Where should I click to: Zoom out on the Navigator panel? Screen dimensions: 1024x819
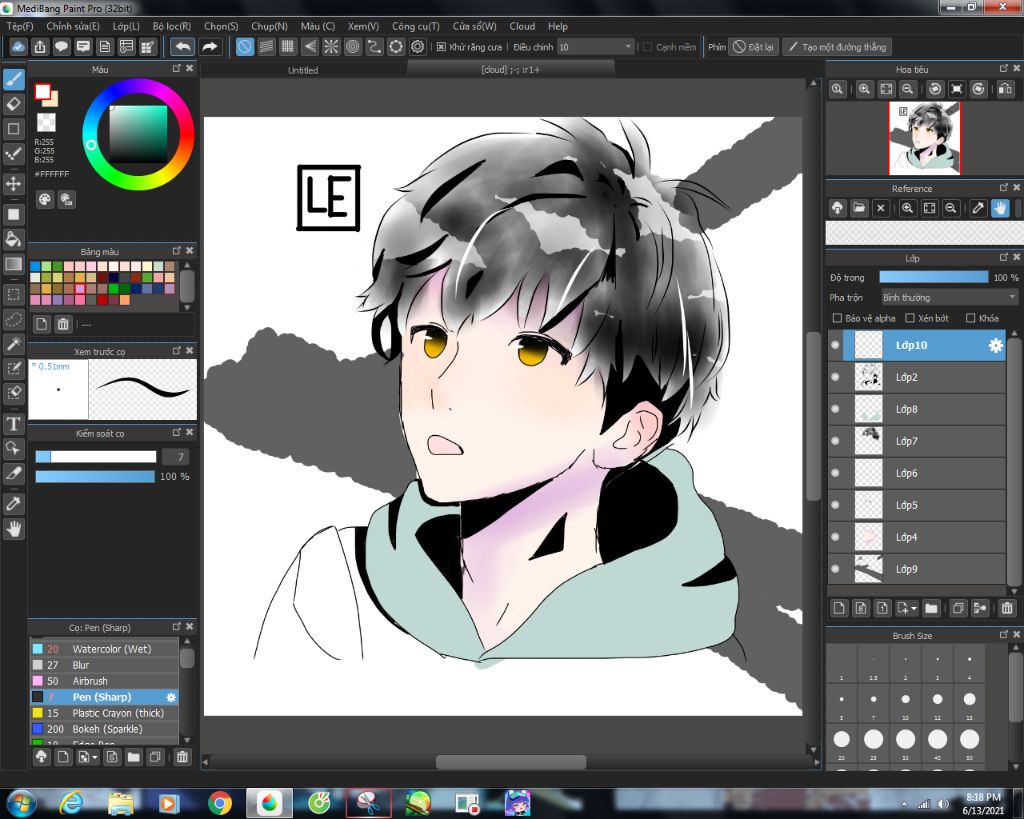point(907,89)
